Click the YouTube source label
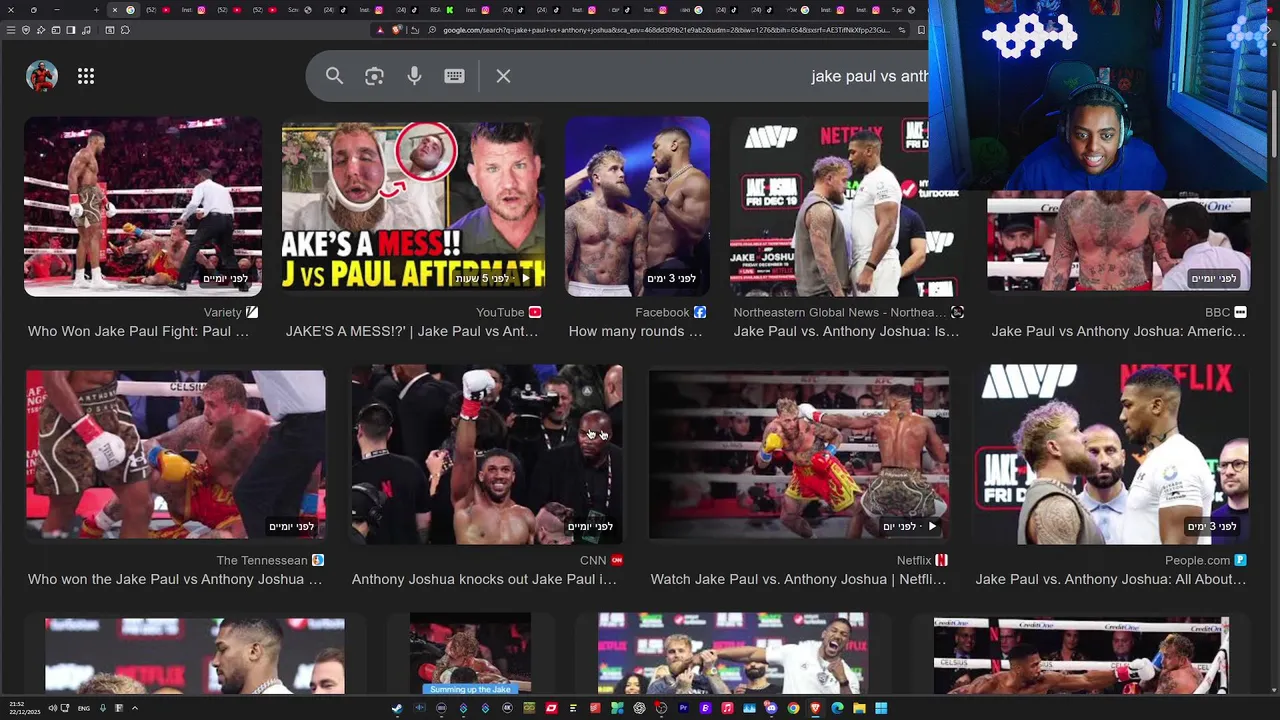The width and height of the screenshot is (1280, 720). tap(500, 312)
